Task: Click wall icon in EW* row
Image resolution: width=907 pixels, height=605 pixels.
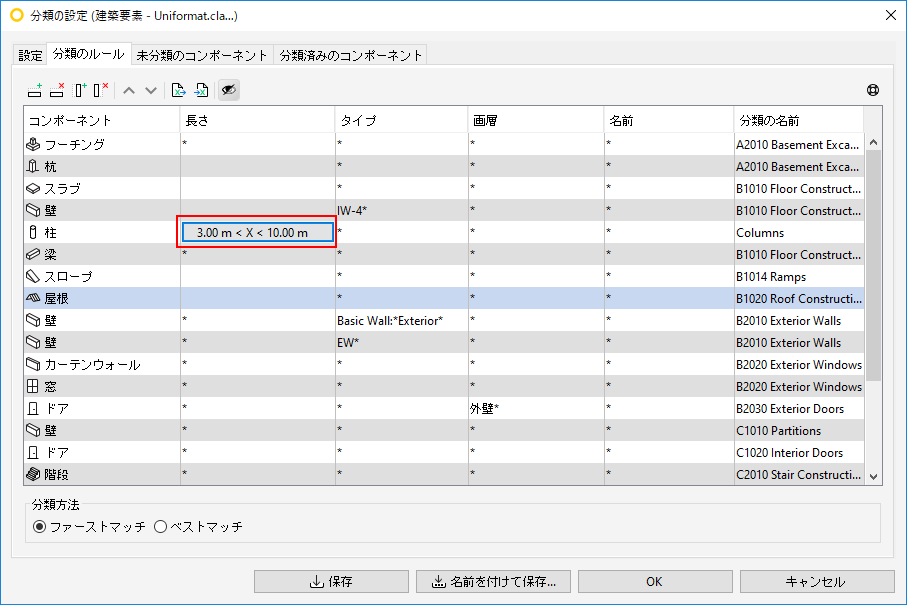Action: click(x=33, y=342)
